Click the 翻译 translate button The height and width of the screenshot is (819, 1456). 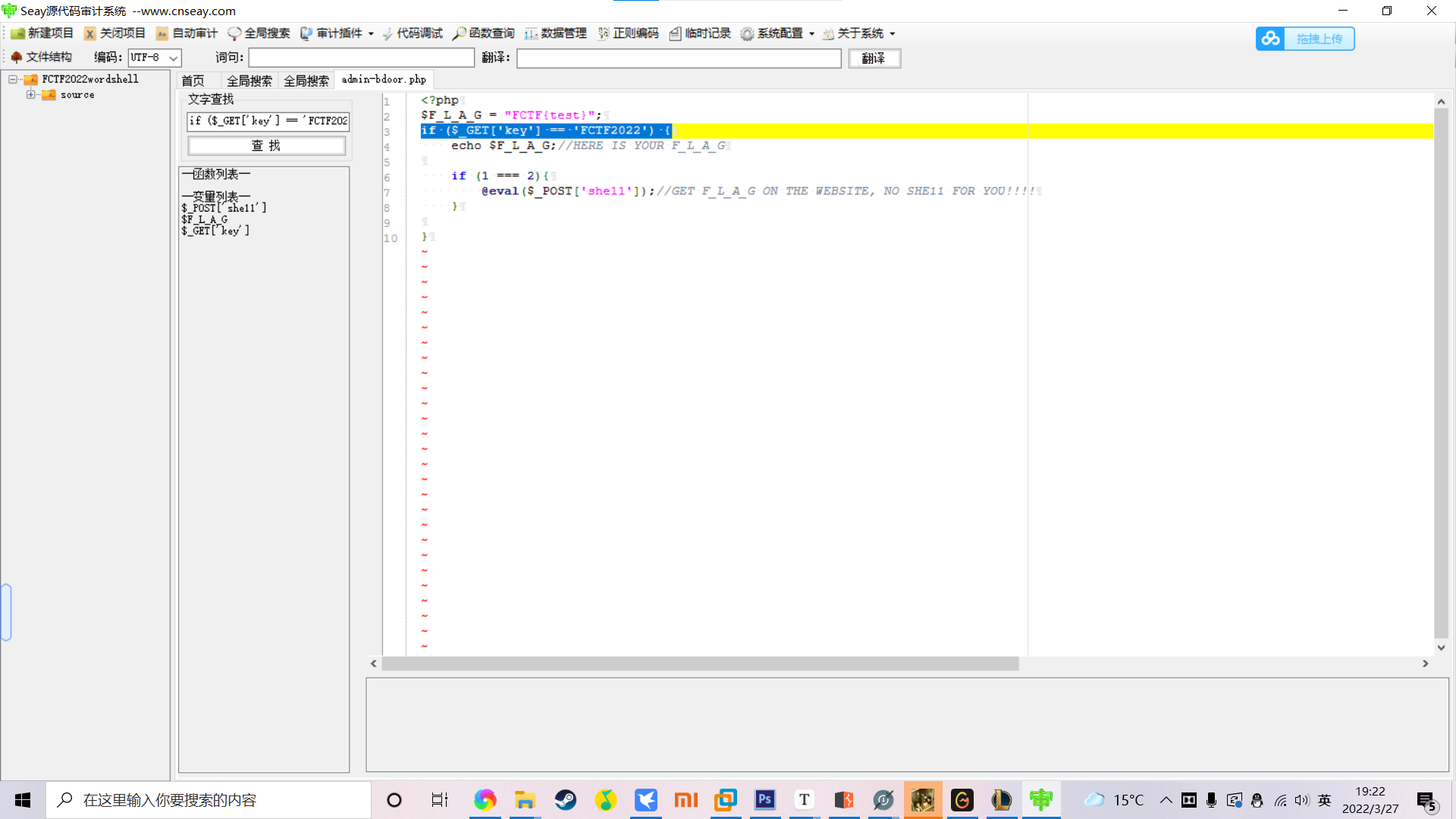click(874, 58)
